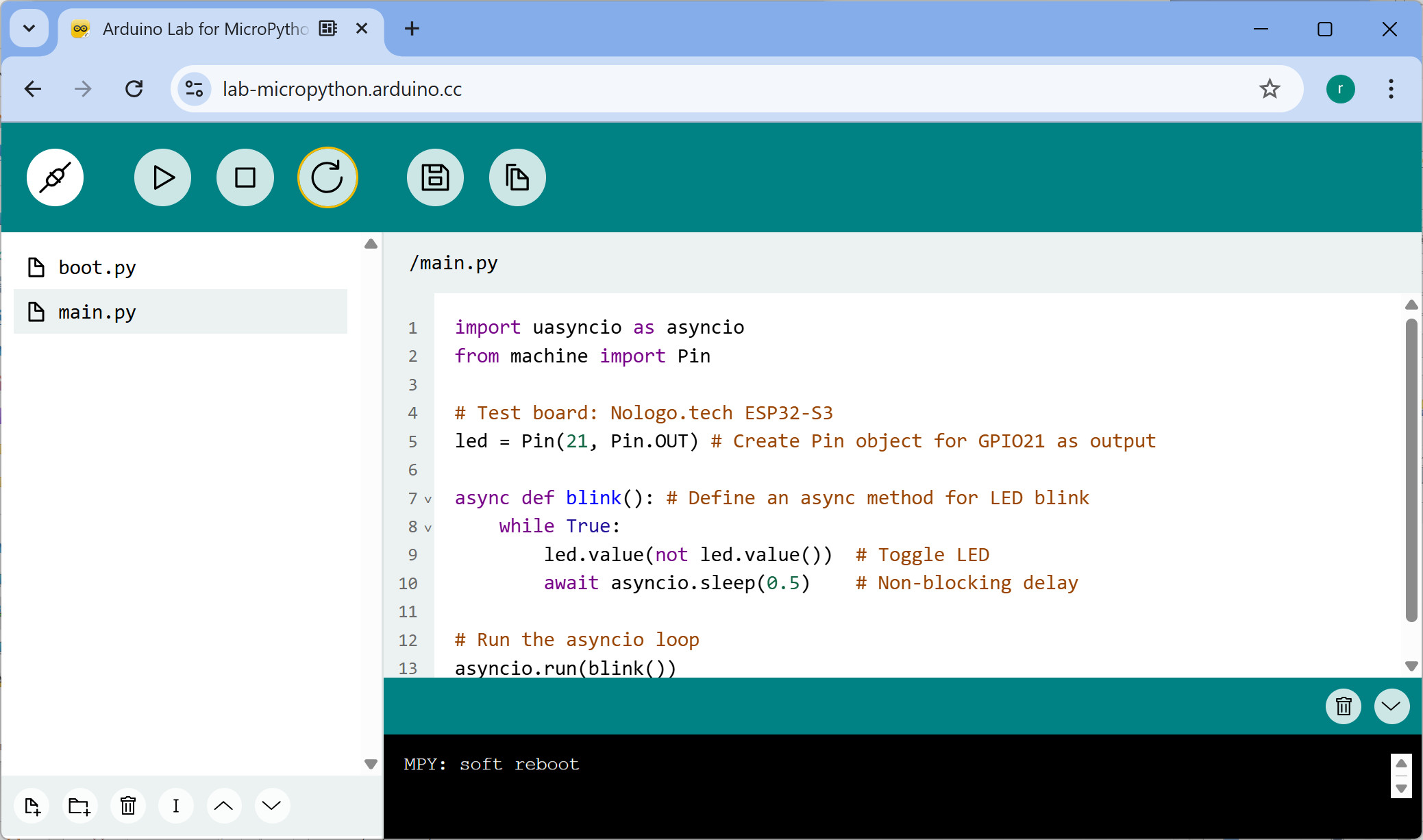Collapse the terminal panel chevron

pyautogui.click(x=1391, y=706)
